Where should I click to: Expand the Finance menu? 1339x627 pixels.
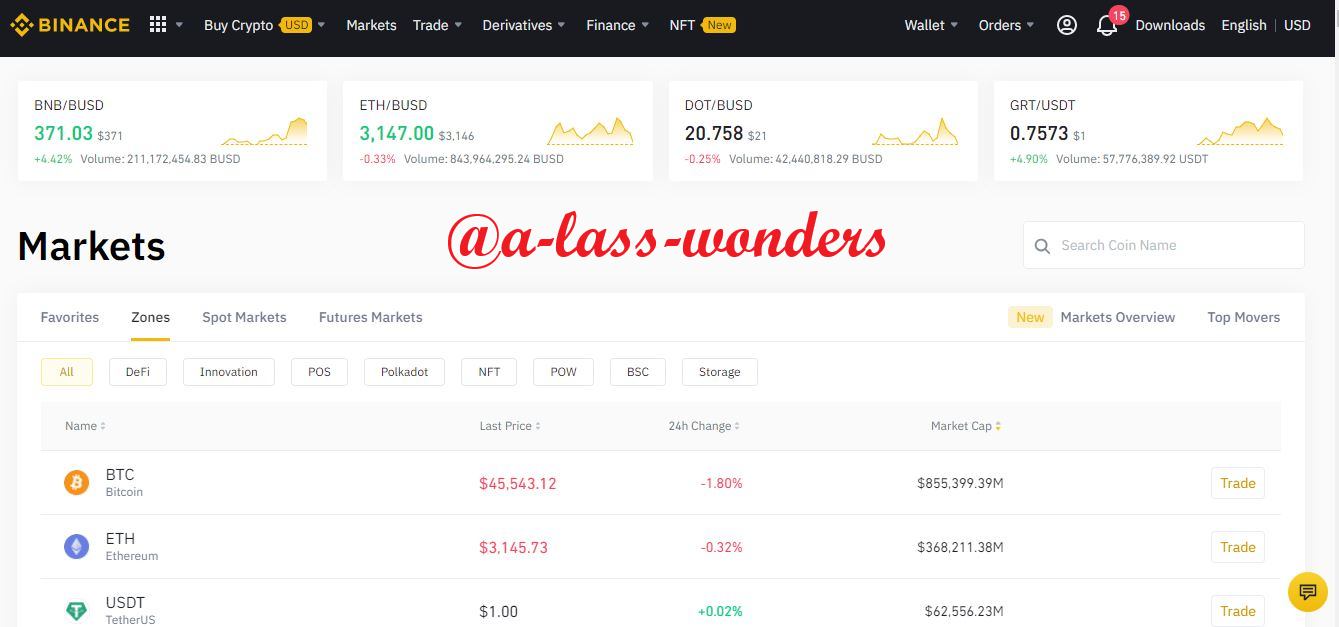click(x=618, y=25)
